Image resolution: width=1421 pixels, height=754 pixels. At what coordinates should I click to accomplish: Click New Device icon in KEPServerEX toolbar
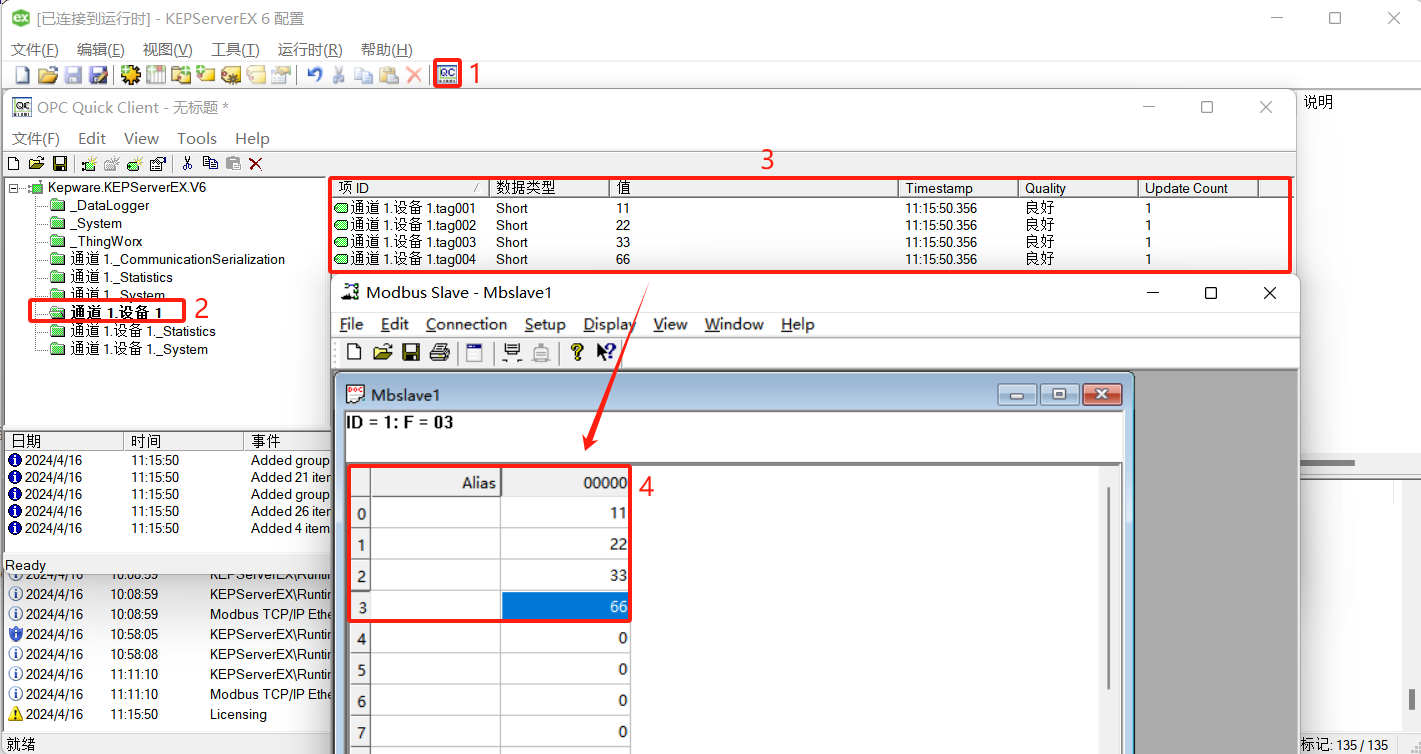click(156, 75)
